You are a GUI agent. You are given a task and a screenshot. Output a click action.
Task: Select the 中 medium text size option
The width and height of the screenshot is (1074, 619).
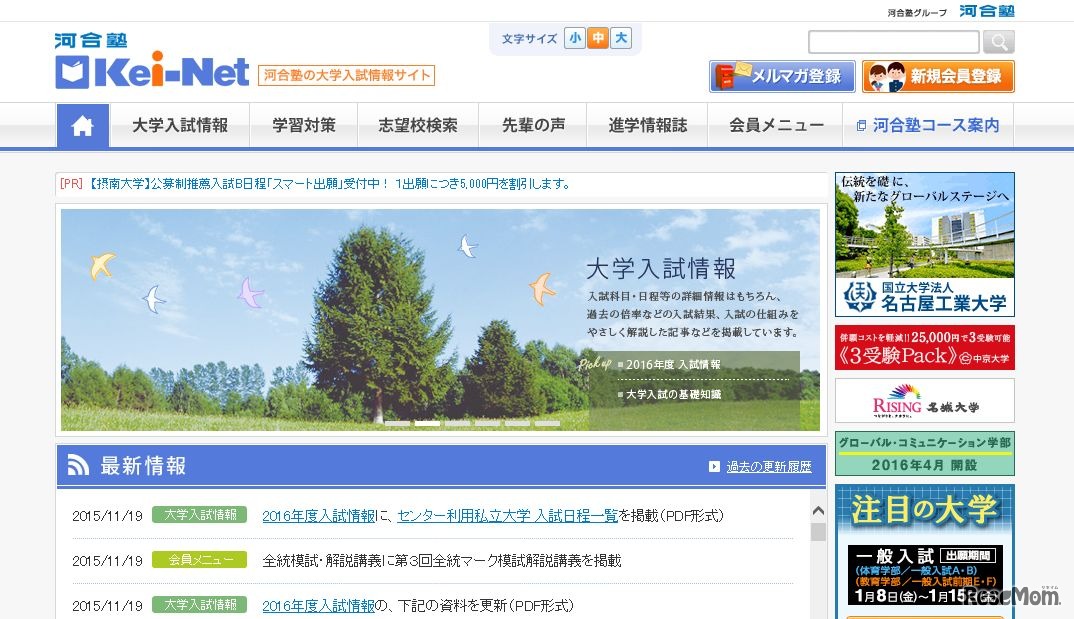(599, 37)
